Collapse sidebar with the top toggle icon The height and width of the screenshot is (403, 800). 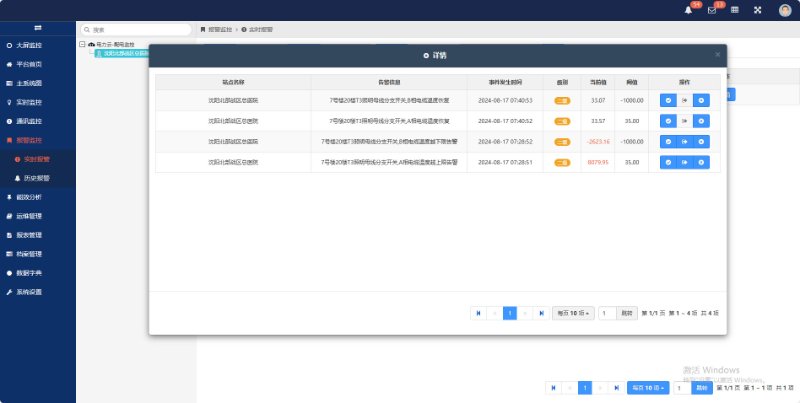pos(37,28)
